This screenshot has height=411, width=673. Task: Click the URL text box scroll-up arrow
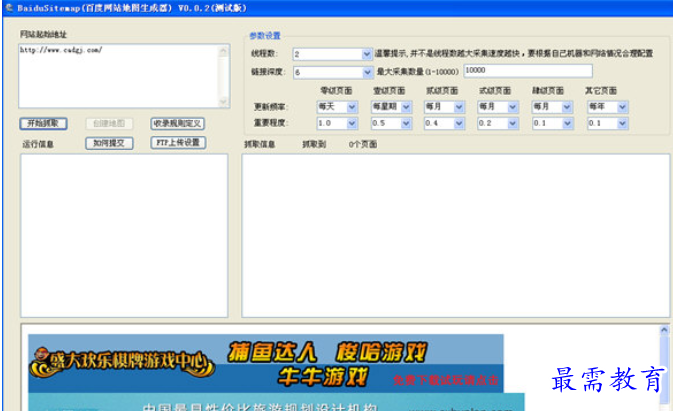tap(224, 51)
